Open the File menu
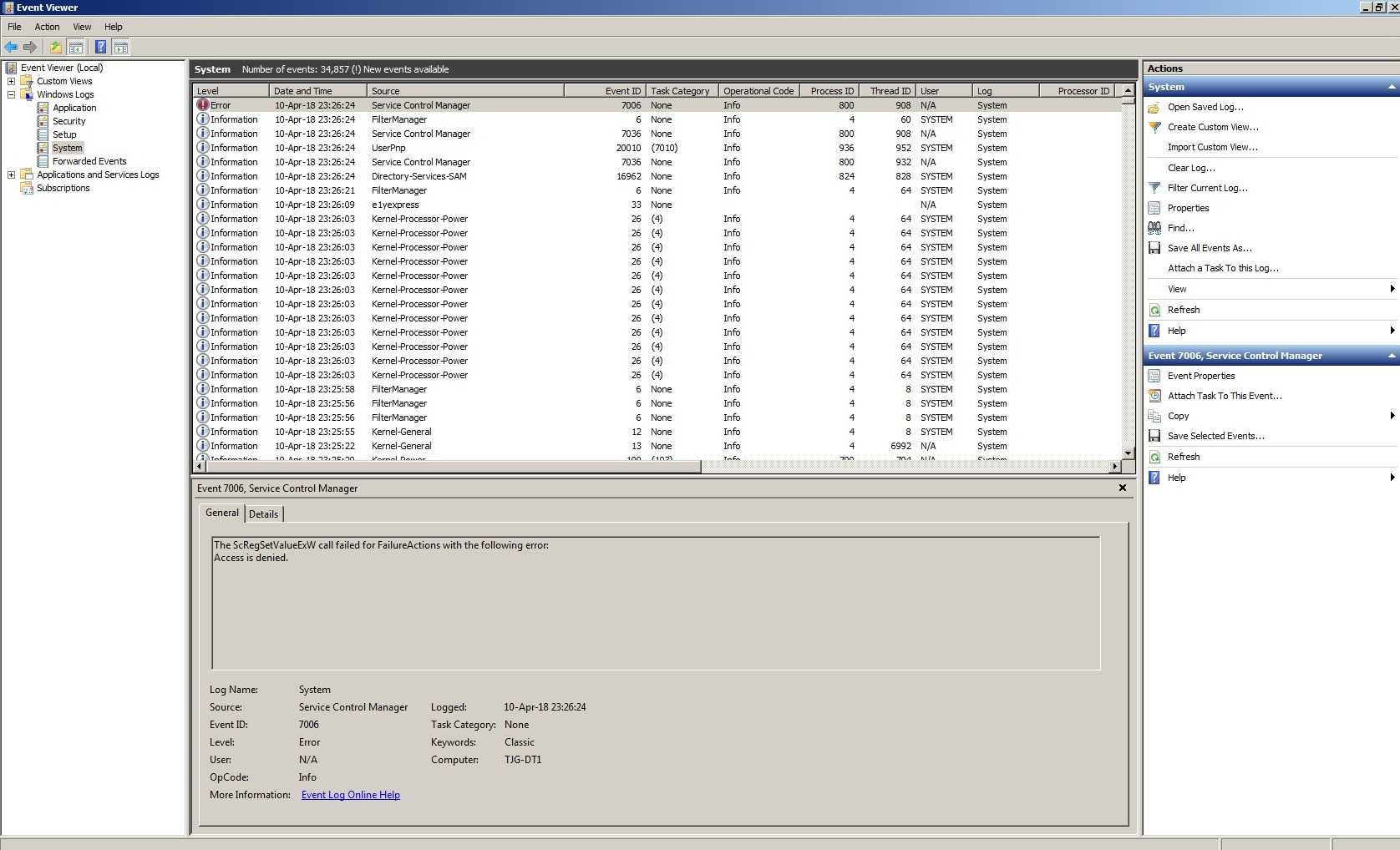The image size is (1400, 850). point(14,27)
